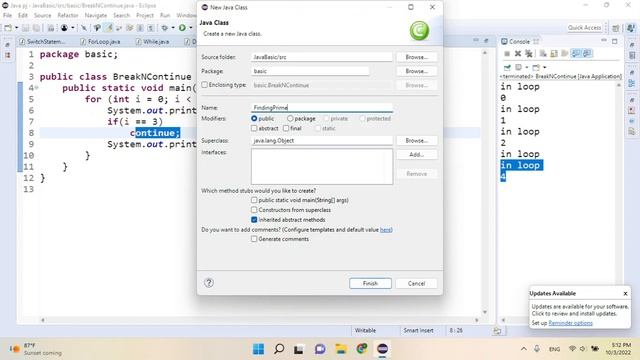Click the New button in the Eclipse toolbar
Screen dimensions: 640x360
8,28
